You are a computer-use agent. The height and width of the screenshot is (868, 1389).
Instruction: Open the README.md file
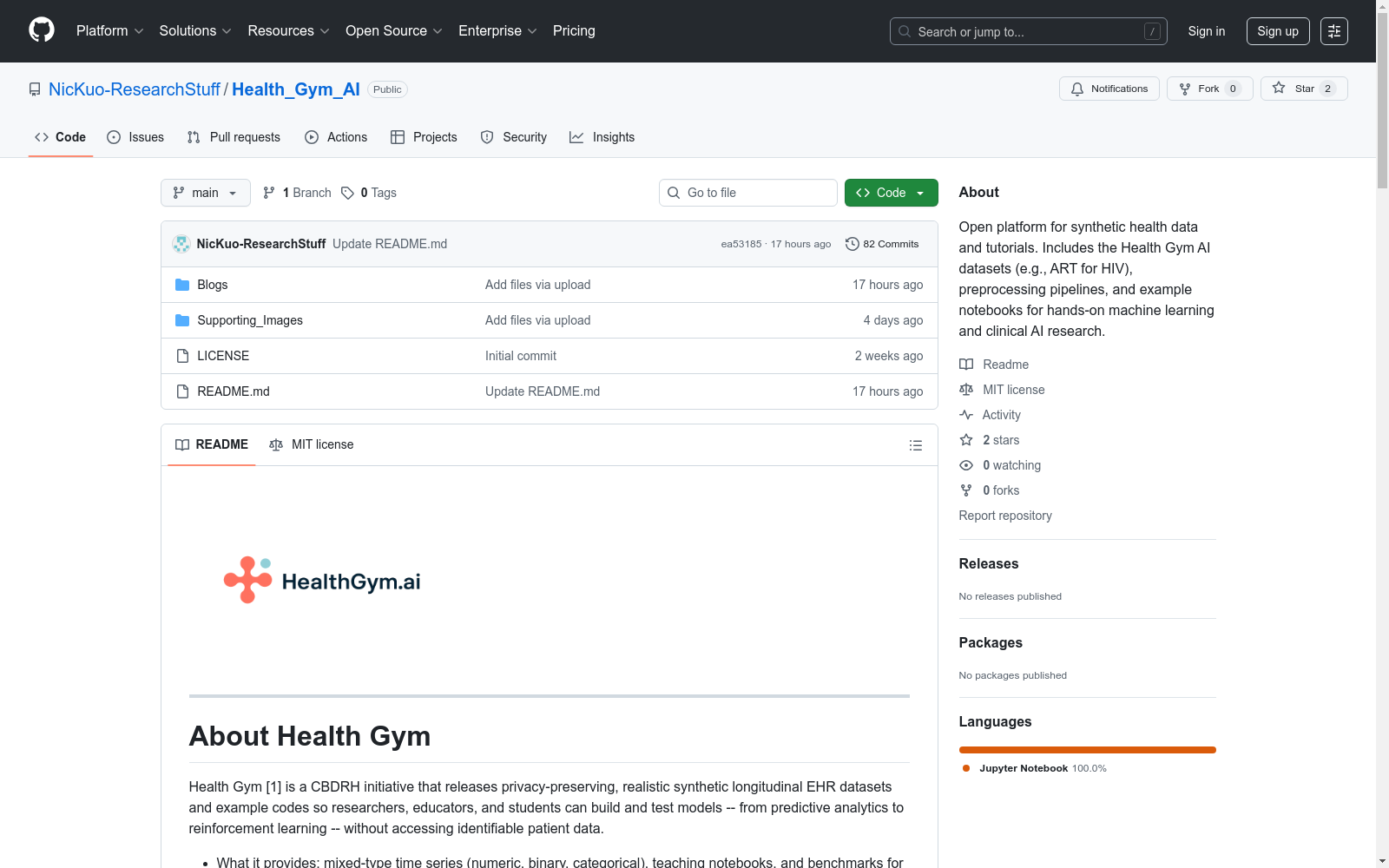pyautogui.click(x=234, y=391)
